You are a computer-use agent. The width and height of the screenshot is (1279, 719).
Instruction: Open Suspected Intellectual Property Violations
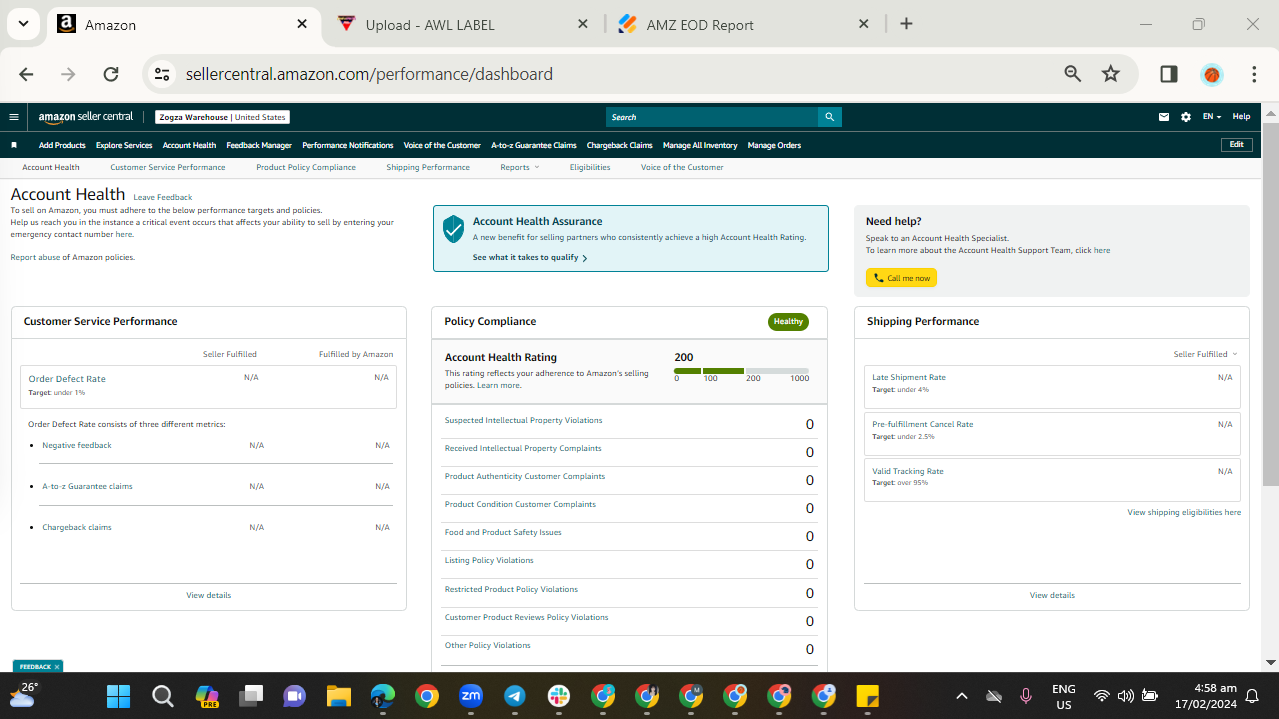pyautogui.click(x=524, y=420)
